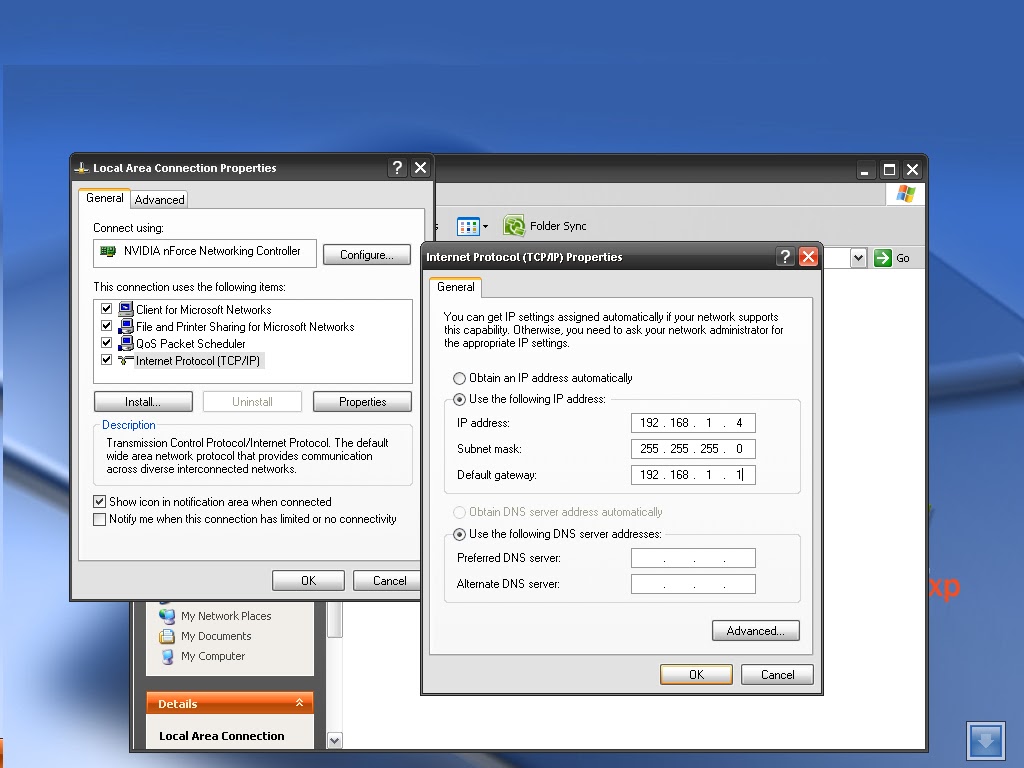1024x768 pixels.
Task: Click the Properties button
Action: click(x=362, y=402)
